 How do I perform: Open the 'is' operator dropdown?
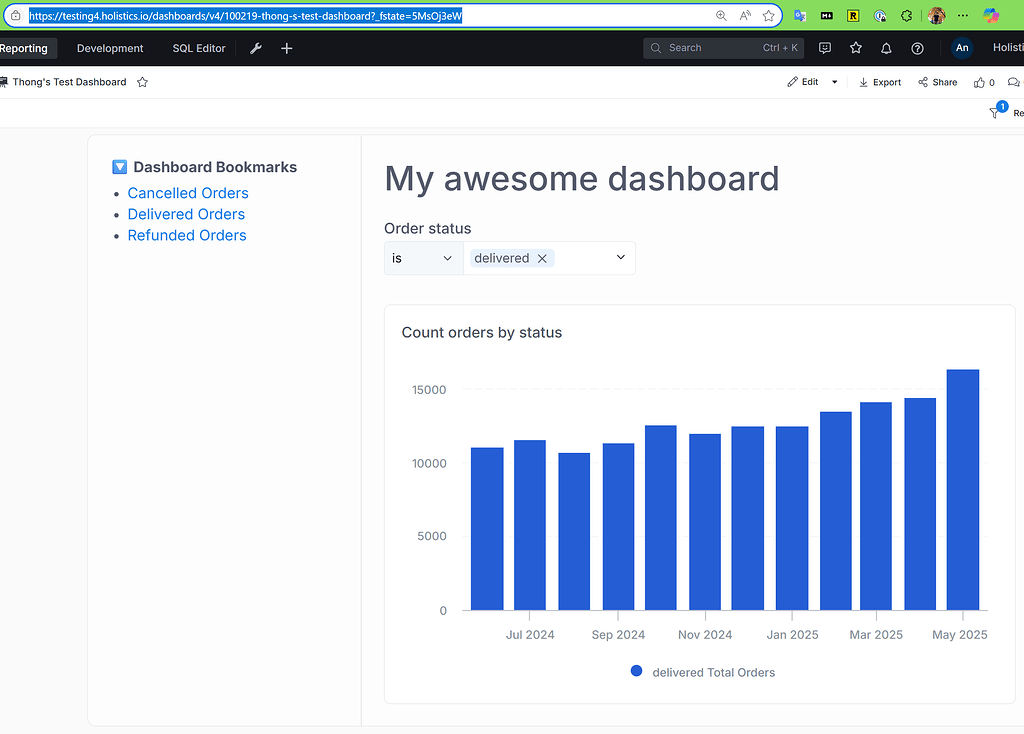[x=423, y=257]
